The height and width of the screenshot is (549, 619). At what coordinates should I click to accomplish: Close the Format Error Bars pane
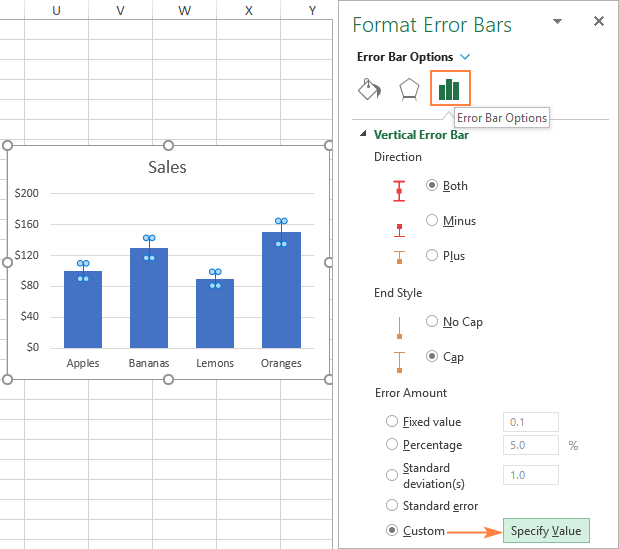click(599, 21)
